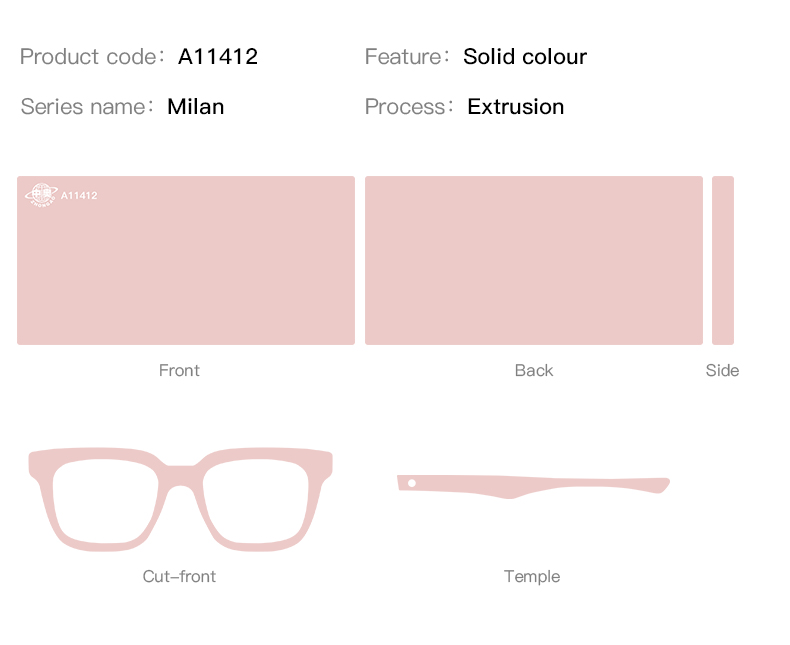The image size is (790, 645).
Task: Click the Side caption label
Action: [722, 370]
